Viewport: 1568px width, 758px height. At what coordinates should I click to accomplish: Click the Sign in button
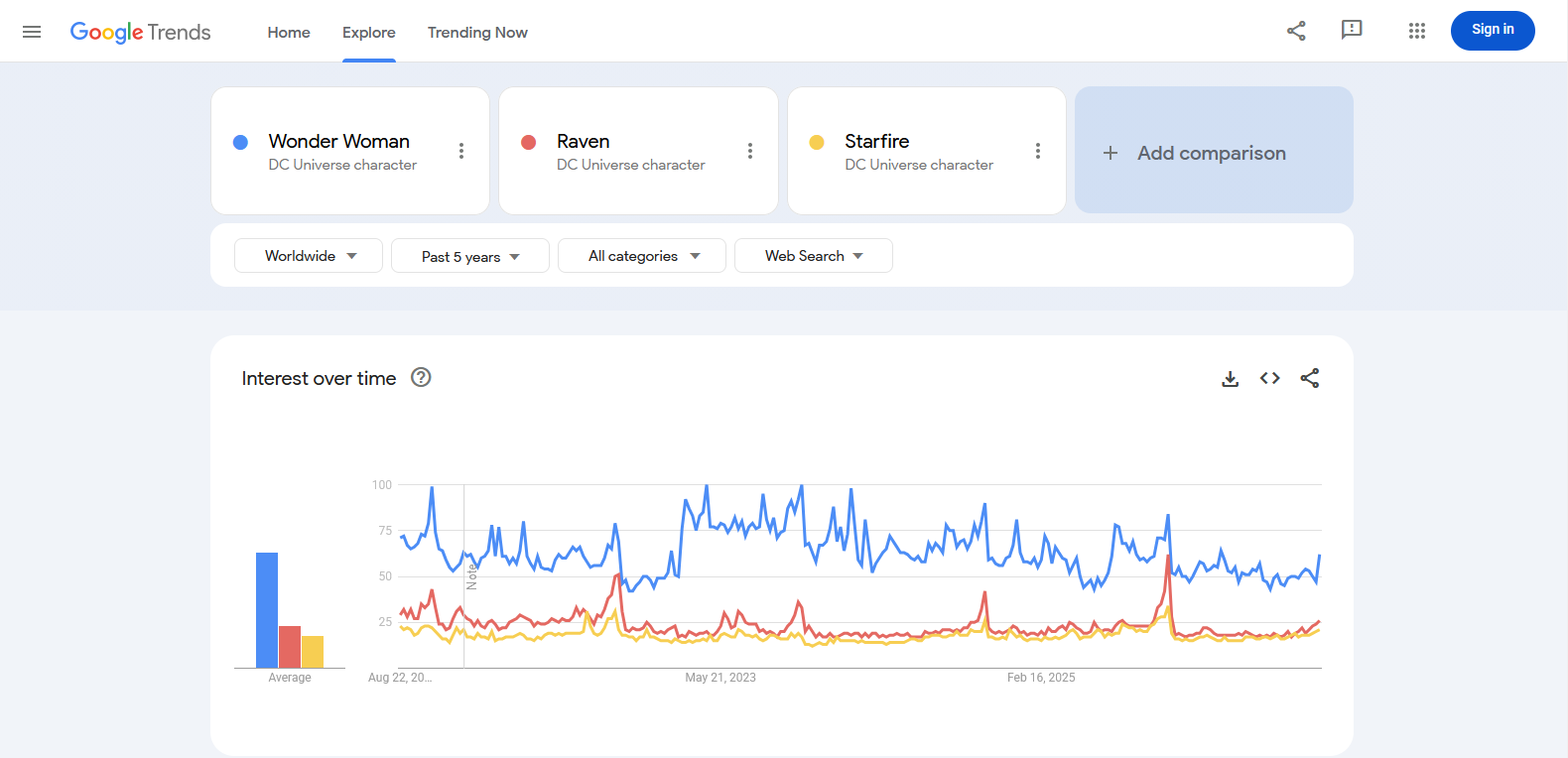pos(1493,31)
